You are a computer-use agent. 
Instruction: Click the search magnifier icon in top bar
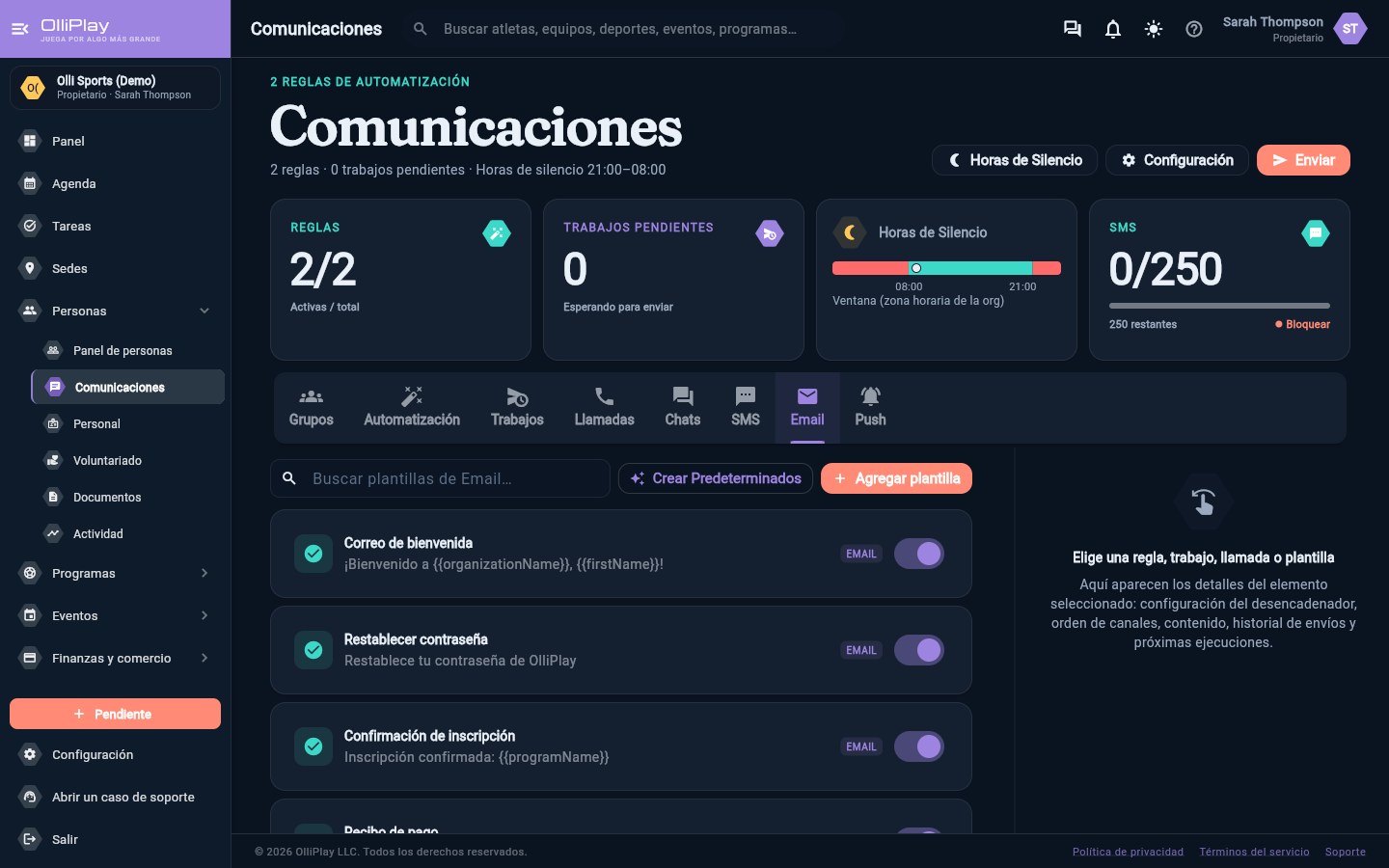(420, 29)
